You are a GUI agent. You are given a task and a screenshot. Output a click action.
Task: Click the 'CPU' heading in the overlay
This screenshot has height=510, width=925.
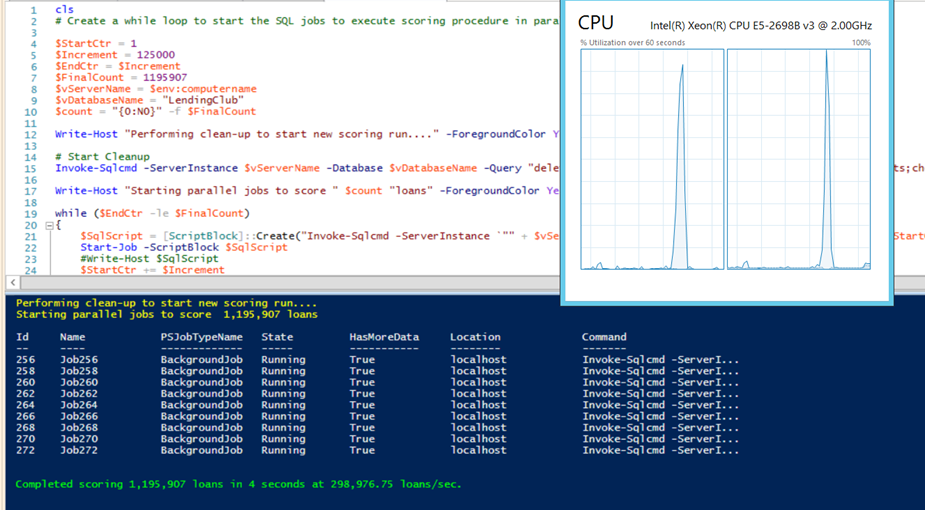[596, 22]
